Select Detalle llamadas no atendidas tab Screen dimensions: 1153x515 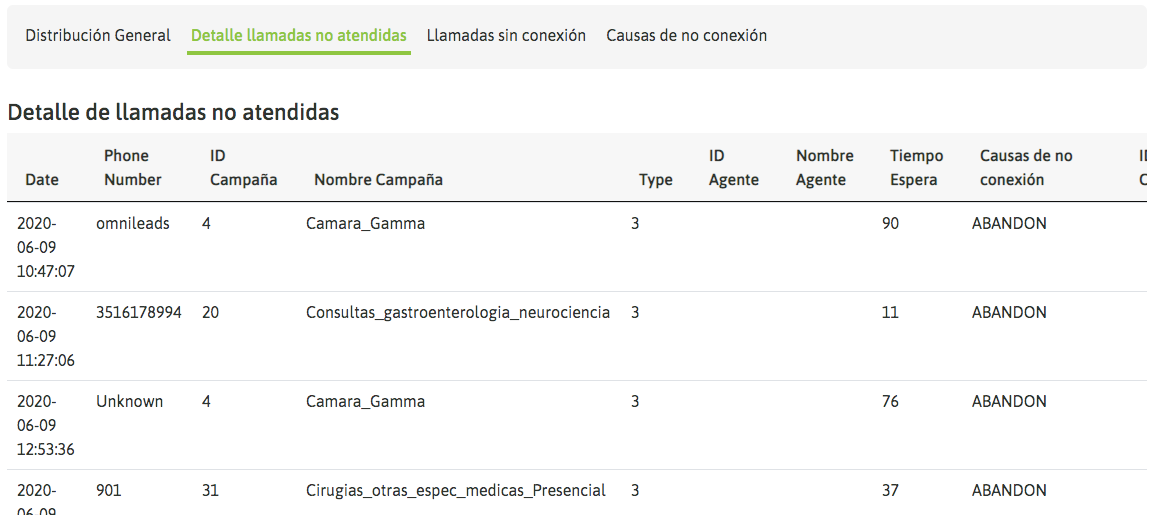coord(298,35)
